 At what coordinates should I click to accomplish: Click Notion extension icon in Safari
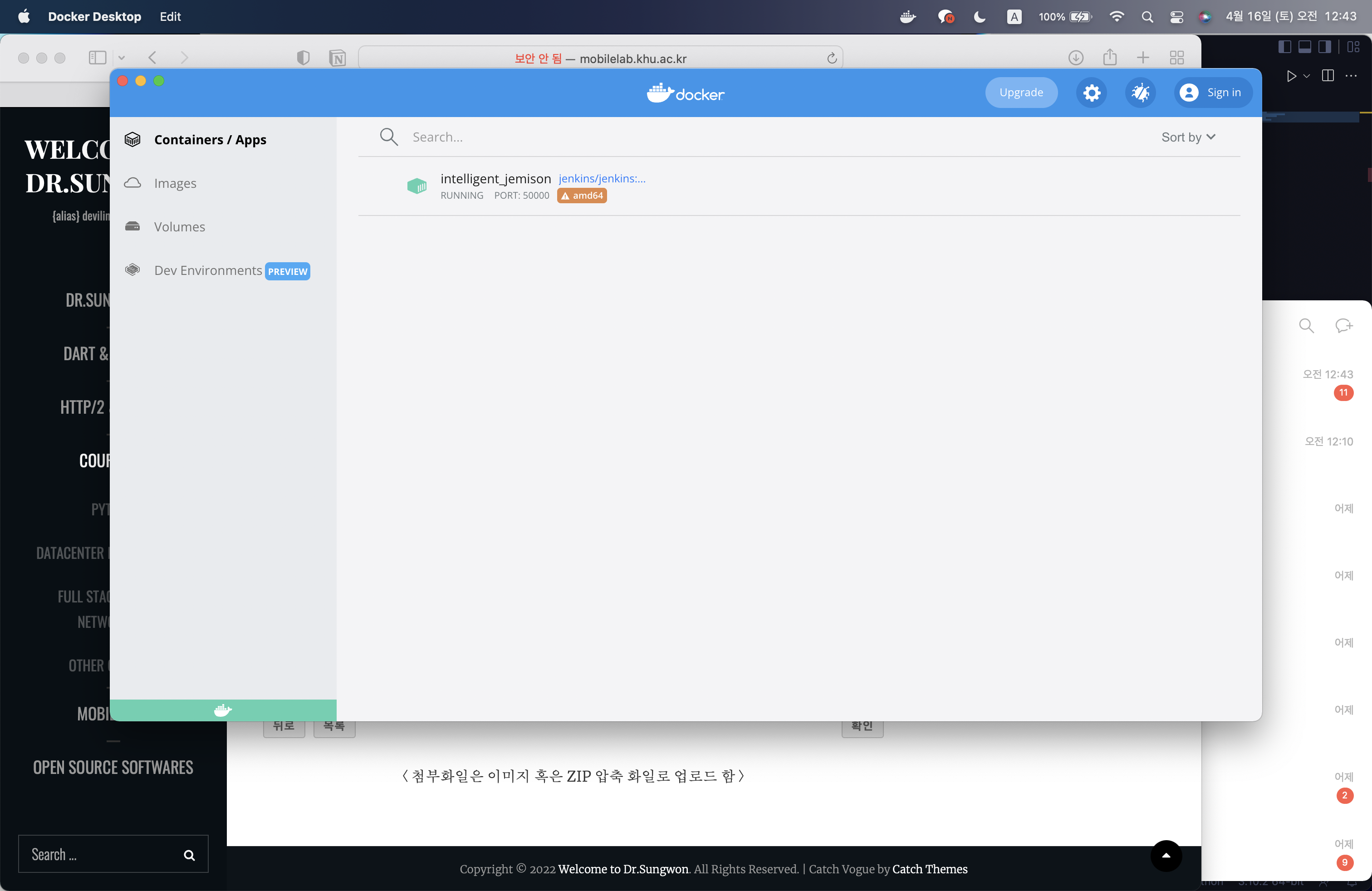[x=338, y=58]
